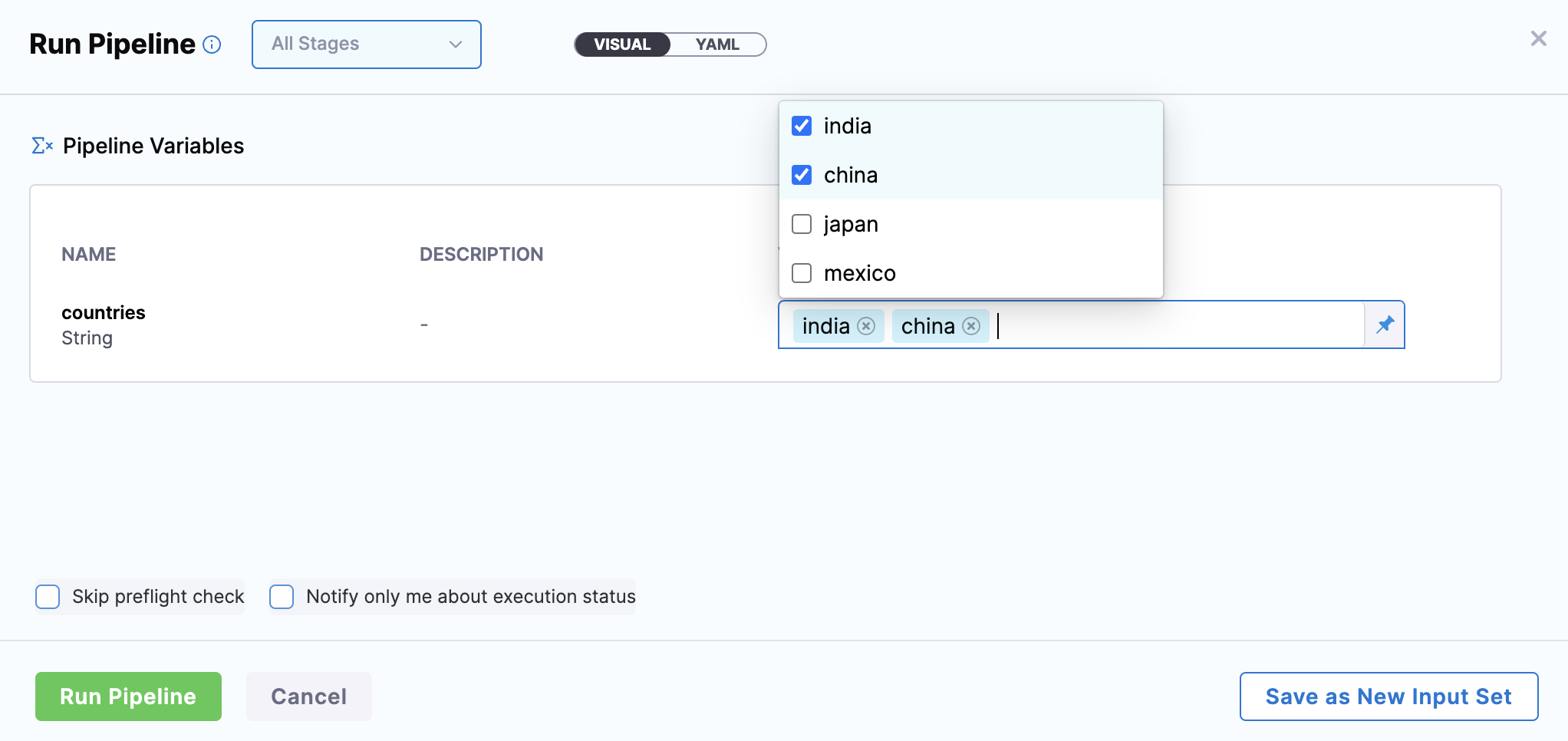The image size is (1568, 741).
Task: Click the Pipeline Variables sigma icon
Action: point(42,146)
